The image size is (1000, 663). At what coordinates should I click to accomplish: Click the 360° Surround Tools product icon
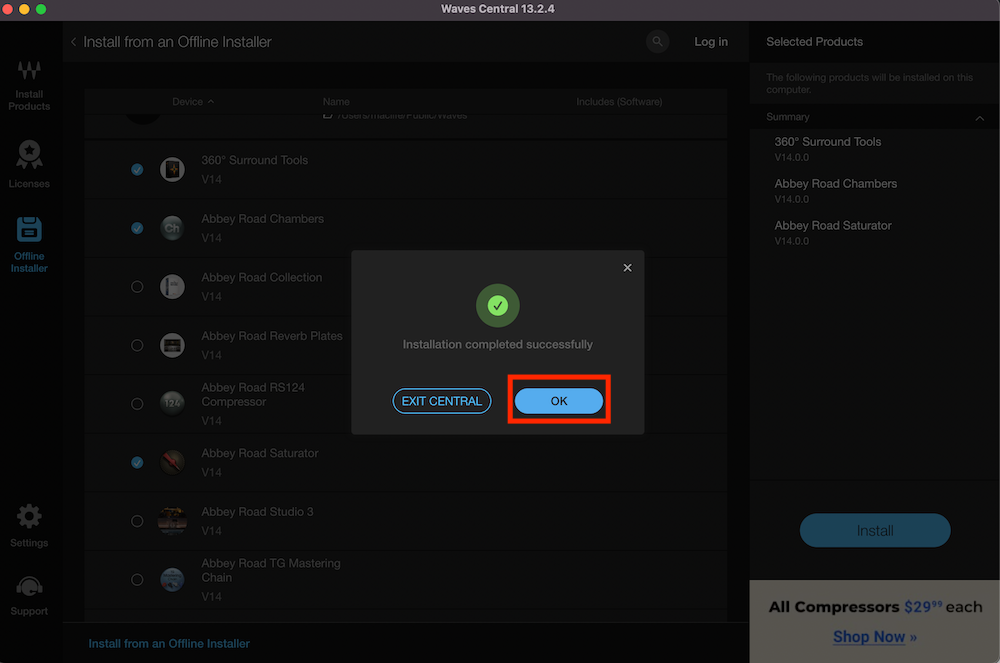pos(172,169)
